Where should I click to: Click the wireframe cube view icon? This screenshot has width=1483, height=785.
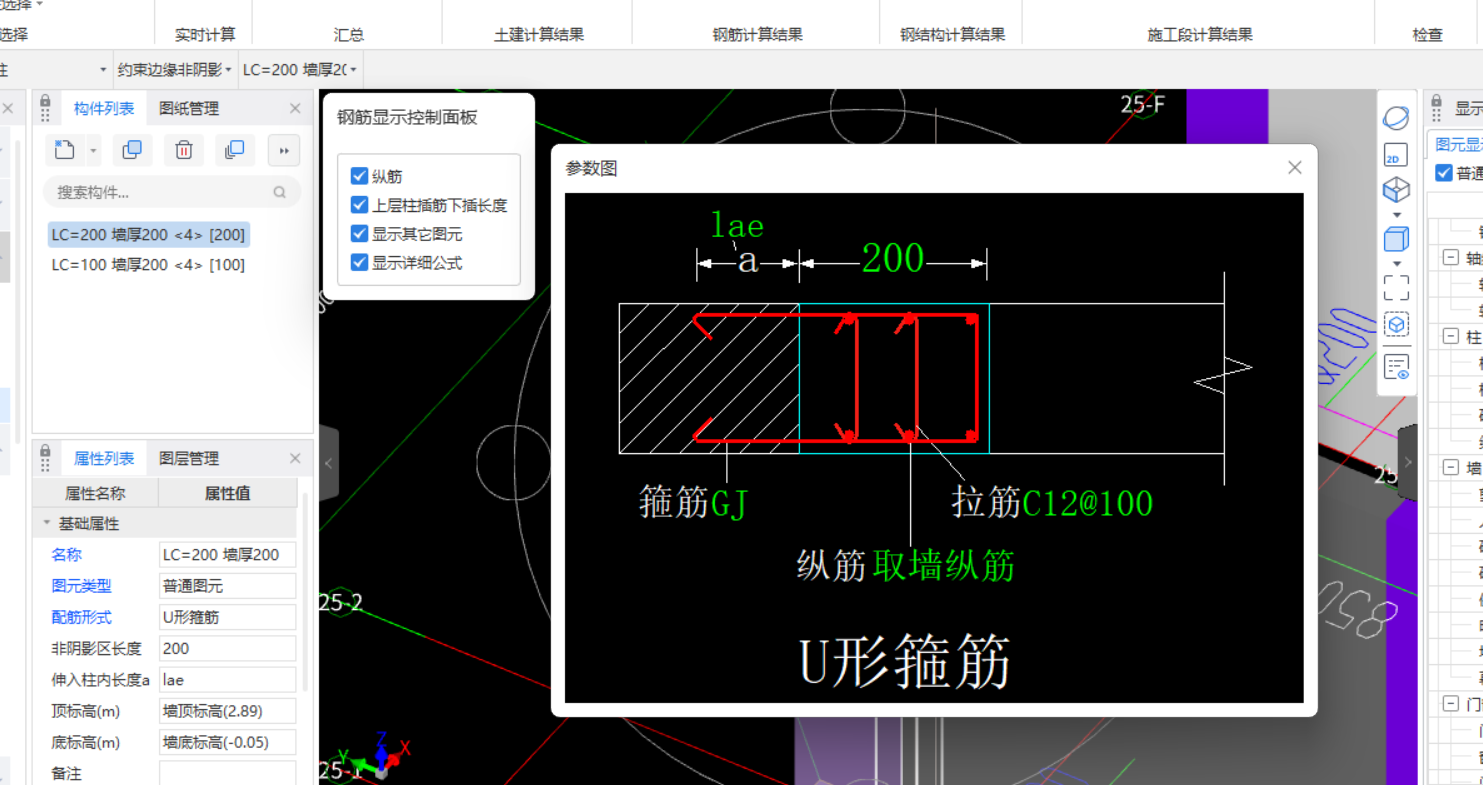tap(1396, 190)
